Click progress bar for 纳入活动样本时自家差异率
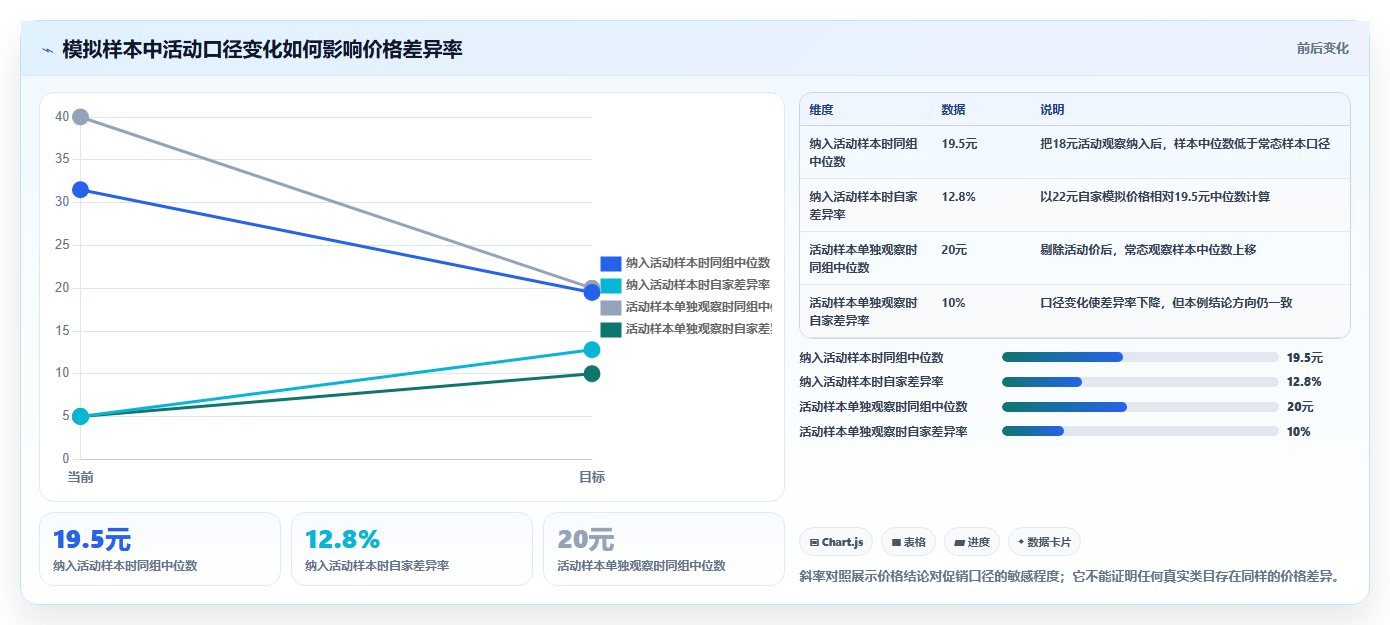The image size is (1390, 625). click(1140, 382)
